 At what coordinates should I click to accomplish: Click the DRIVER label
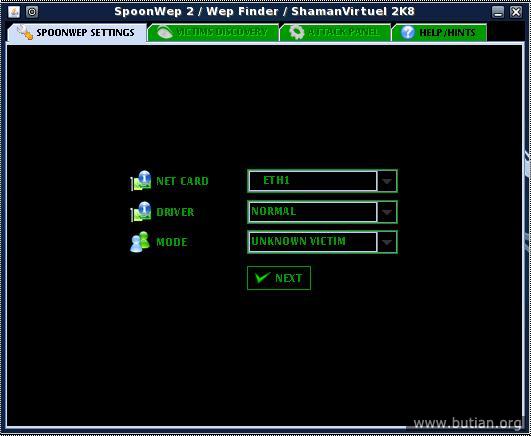tap(175, 212)
